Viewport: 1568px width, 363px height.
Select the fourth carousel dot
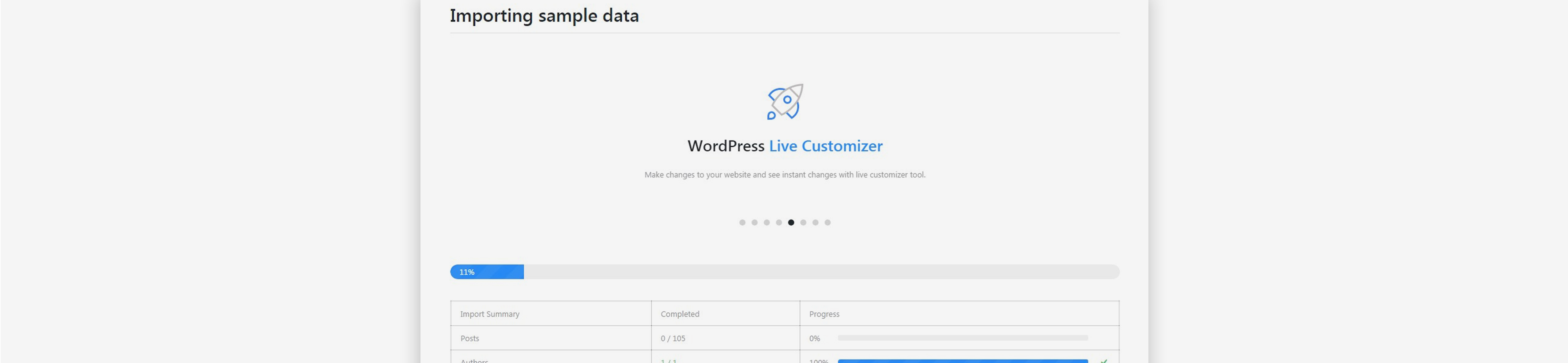click(778, 223)
